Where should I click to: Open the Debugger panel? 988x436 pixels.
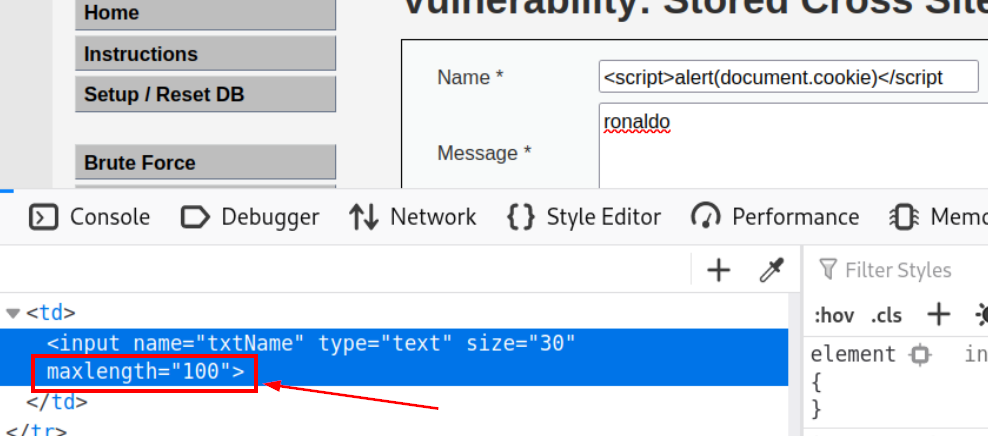coord(250,217)
